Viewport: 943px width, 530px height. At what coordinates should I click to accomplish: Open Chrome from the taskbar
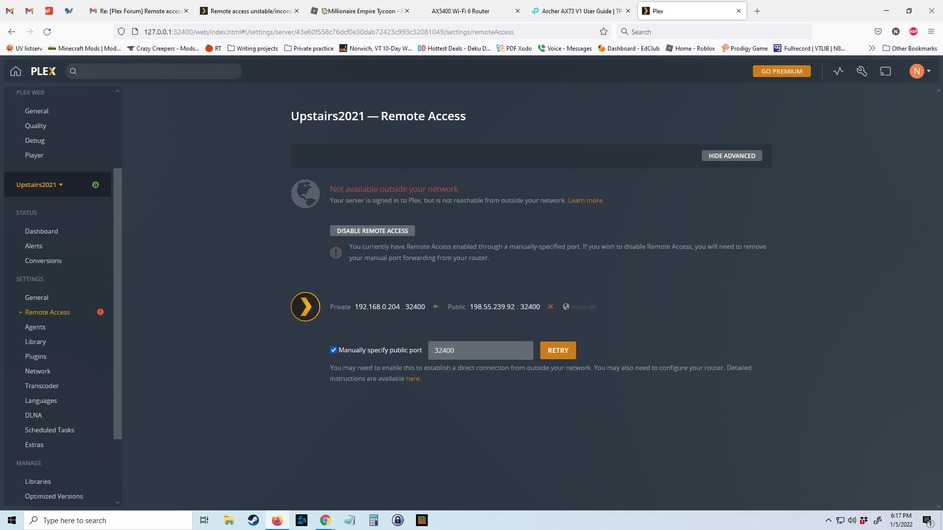click(x=325, y=520)
